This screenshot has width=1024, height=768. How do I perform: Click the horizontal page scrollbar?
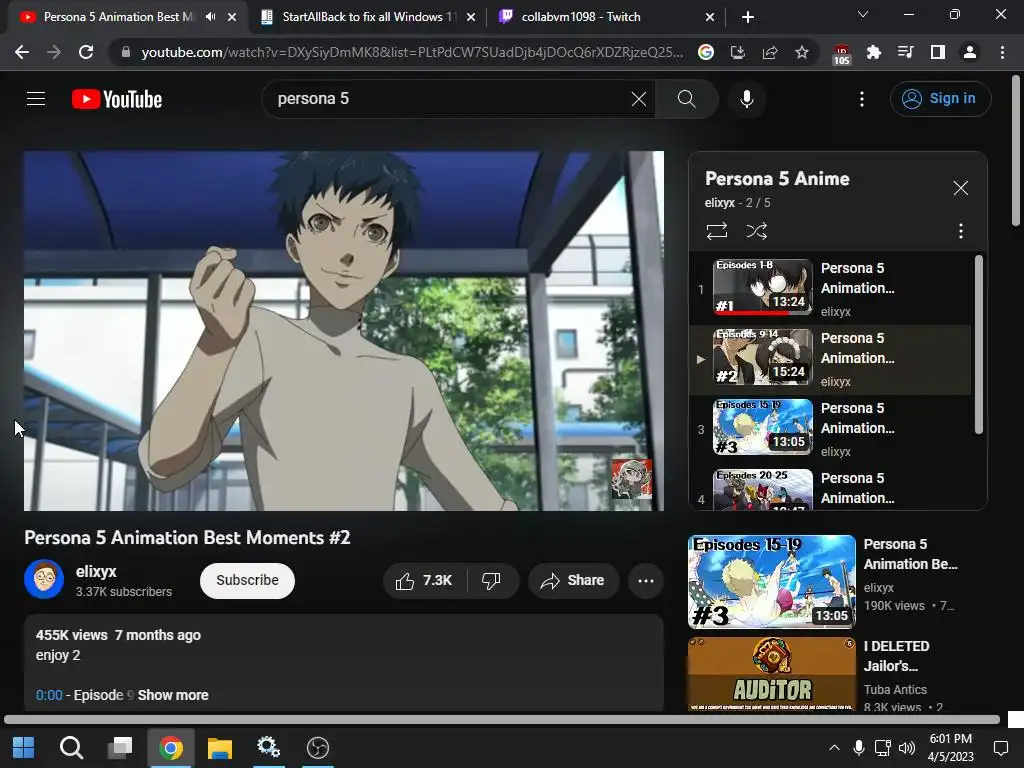502,719
